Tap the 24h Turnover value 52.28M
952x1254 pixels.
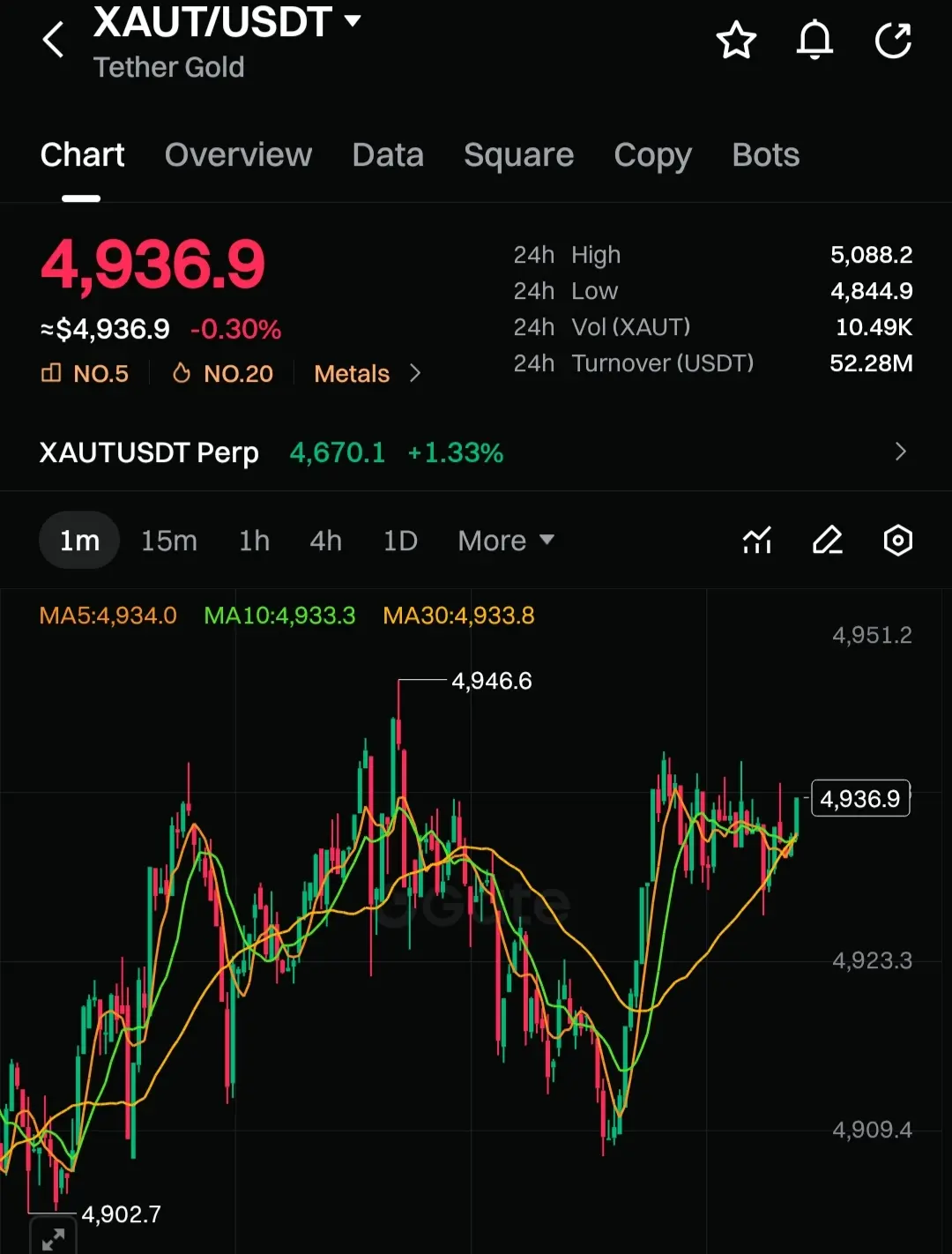point(871,363)
